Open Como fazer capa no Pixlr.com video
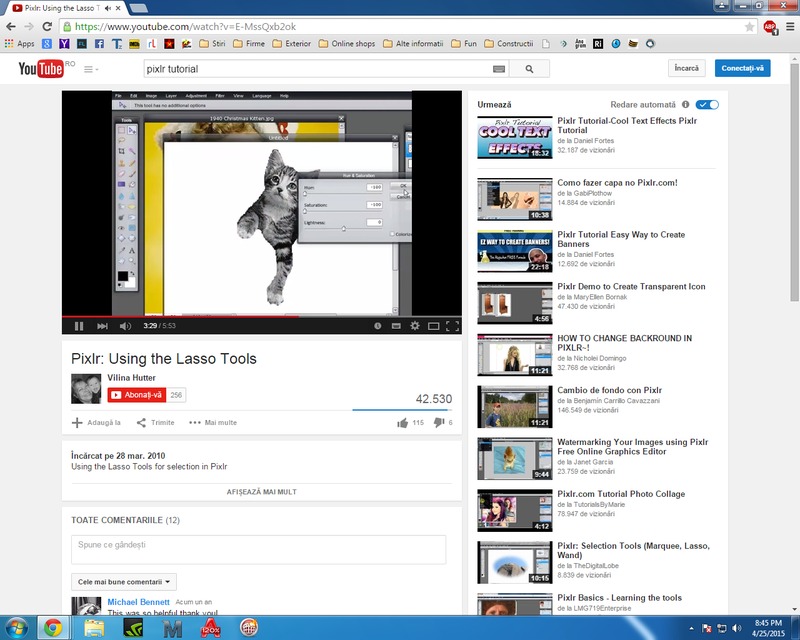 617,183
